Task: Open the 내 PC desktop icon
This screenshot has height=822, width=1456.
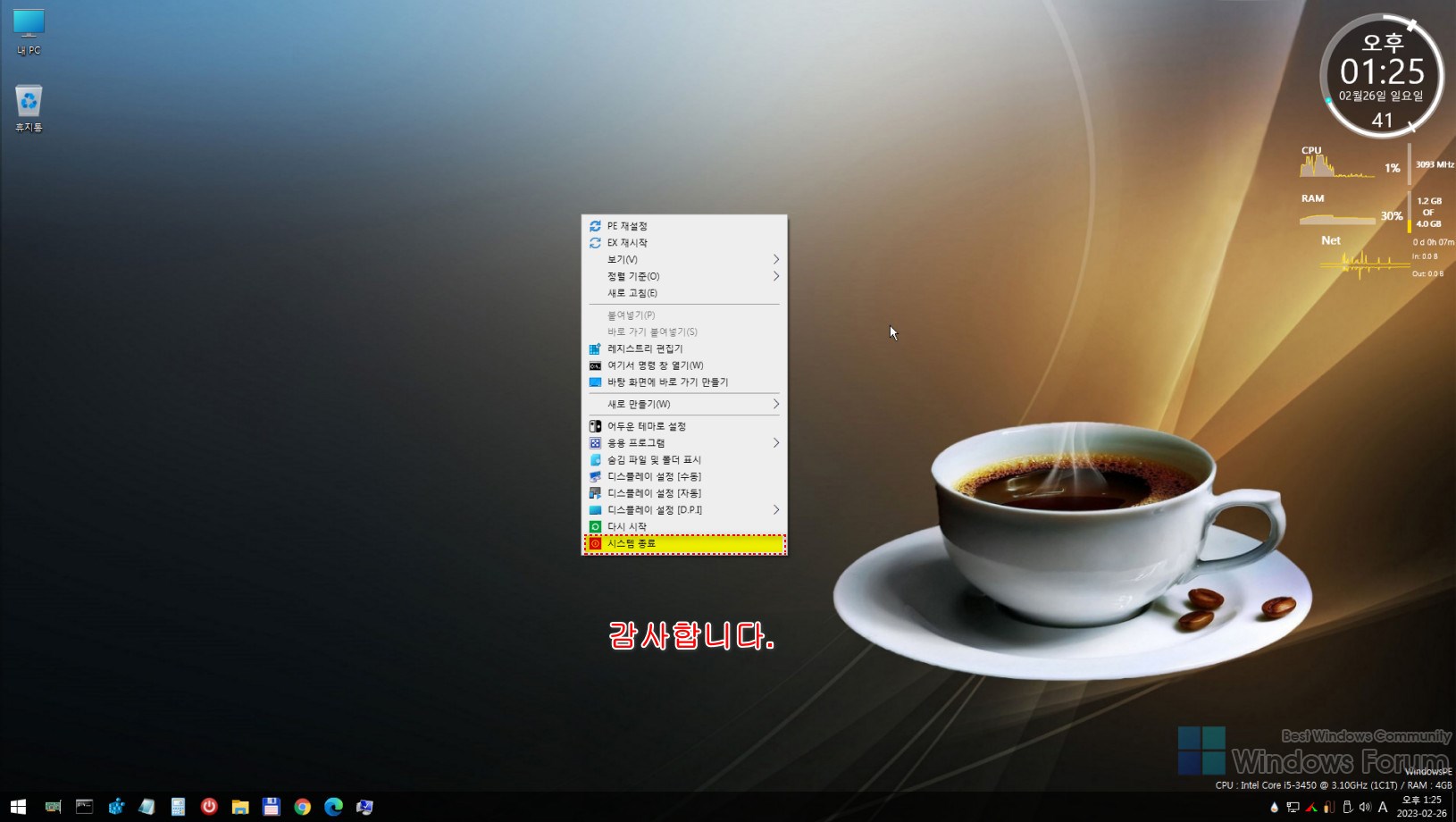Action: pos(29,32)
